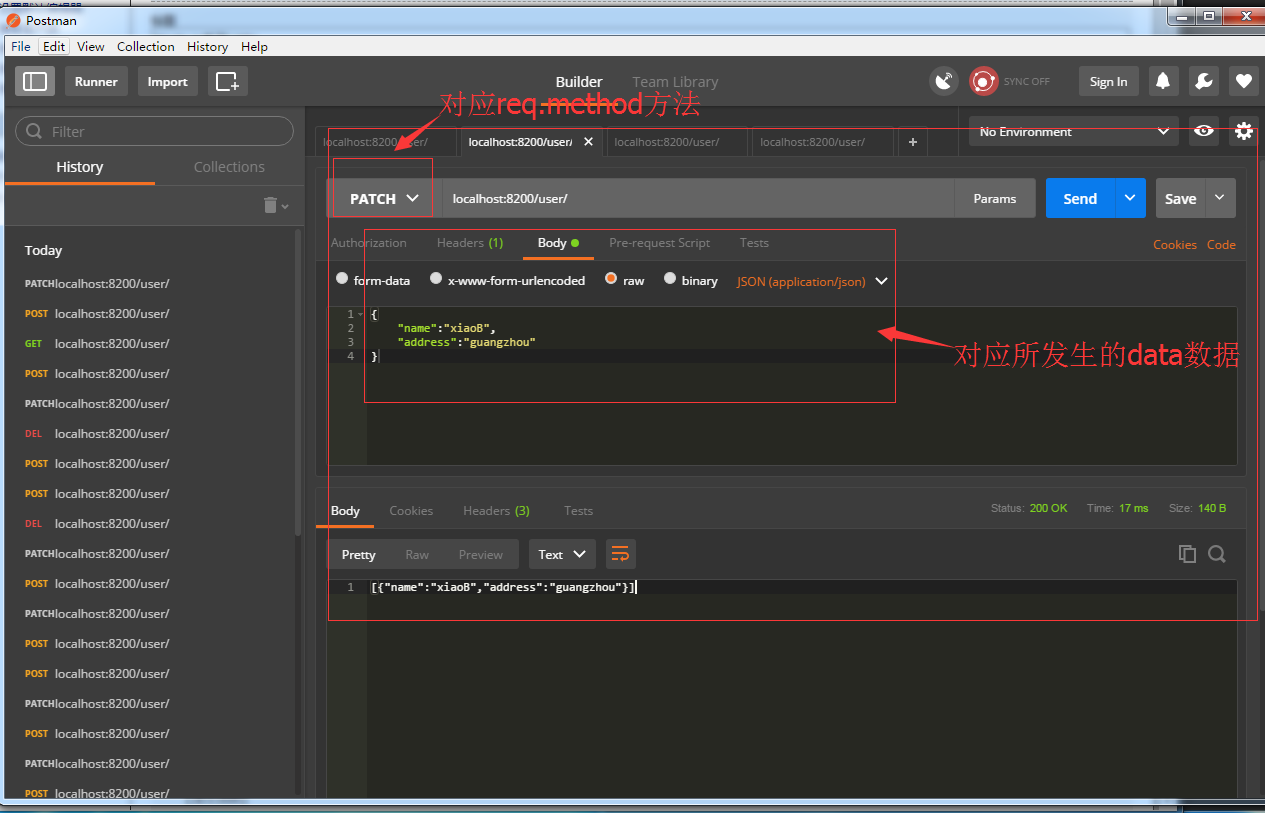The width and height of the screenshot is (1265, 813).
Task: Click the search magnifier in Filter box
Action: (35, 131)
